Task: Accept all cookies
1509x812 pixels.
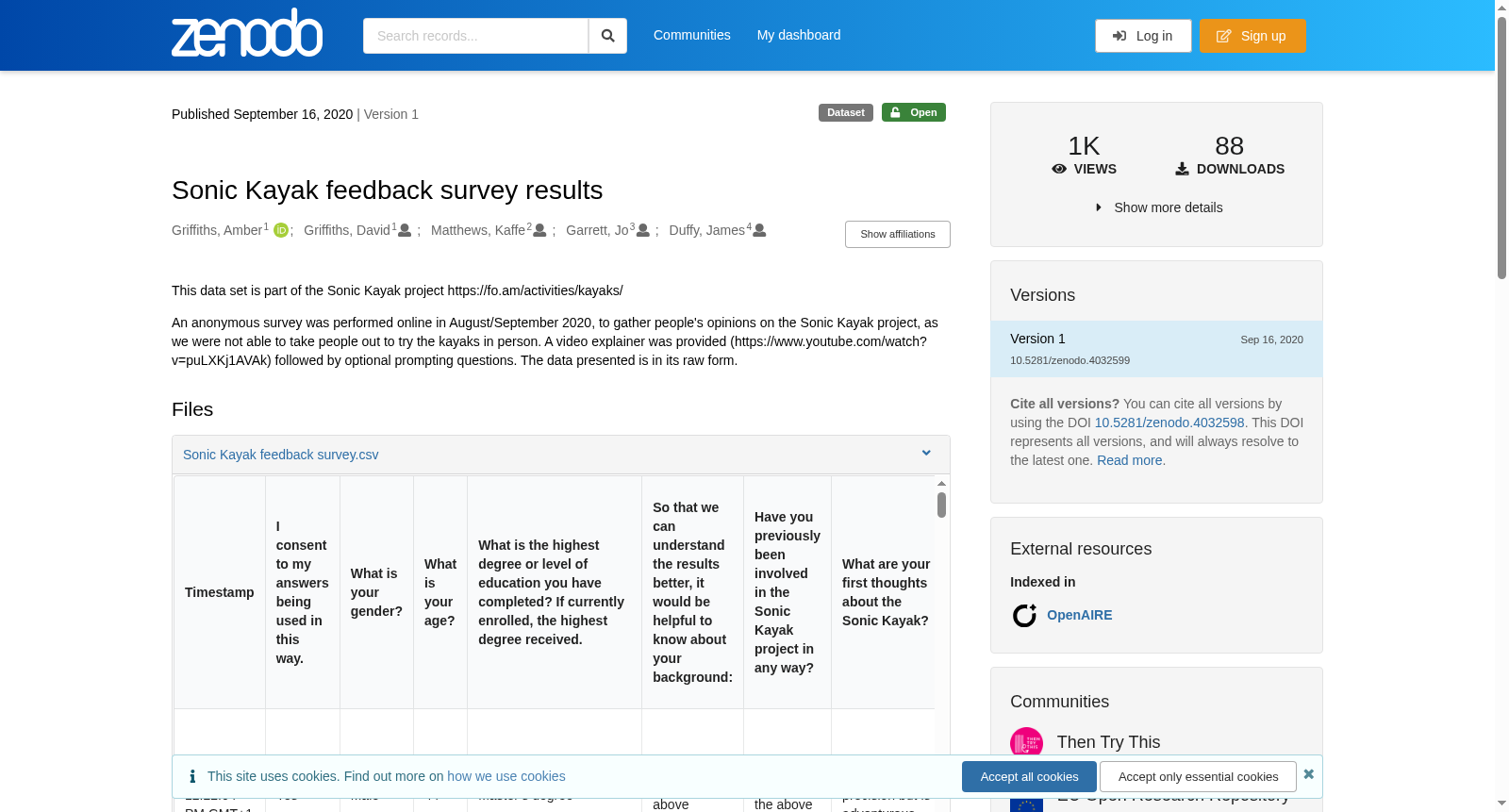Action: click(x=1029, y=777)
